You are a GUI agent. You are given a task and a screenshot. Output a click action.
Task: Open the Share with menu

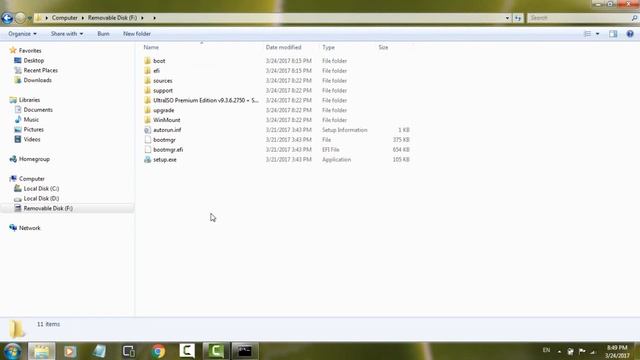click(x=67, y=34)
